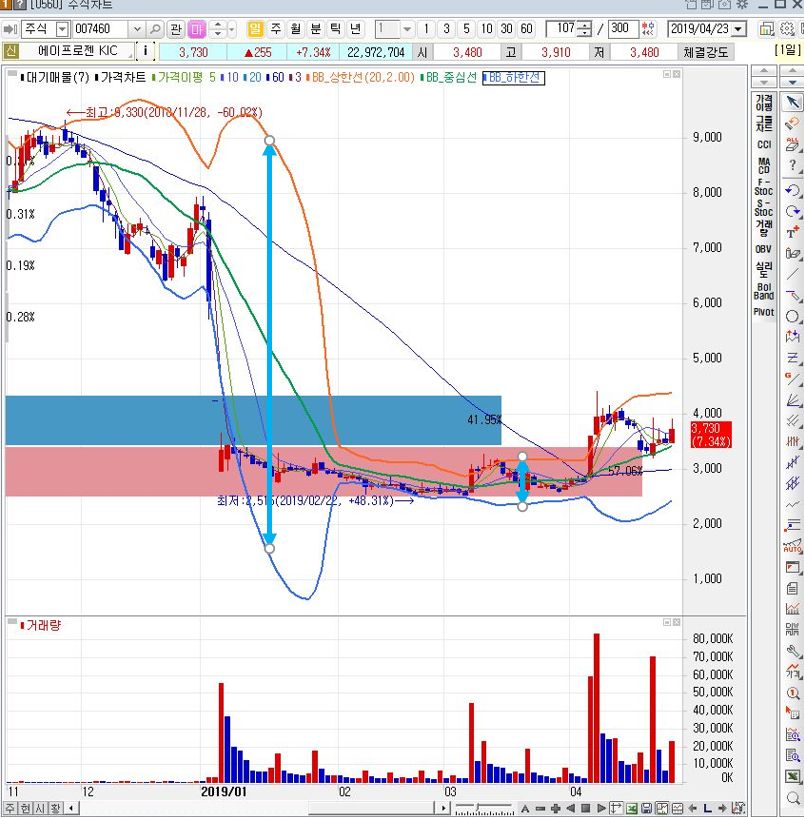Screen dimensions: 804x817
Task: Click the magnifier icon in right toolbar bottom
Action: (x=793, y=798)
